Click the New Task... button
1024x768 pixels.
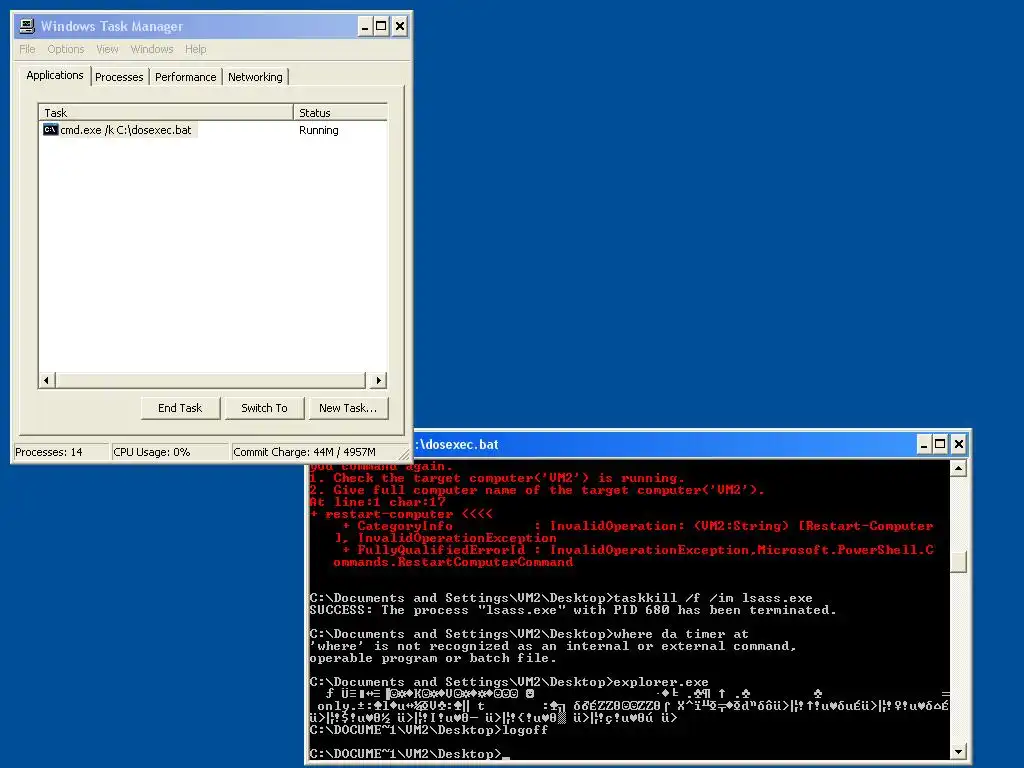click(348, 408)
